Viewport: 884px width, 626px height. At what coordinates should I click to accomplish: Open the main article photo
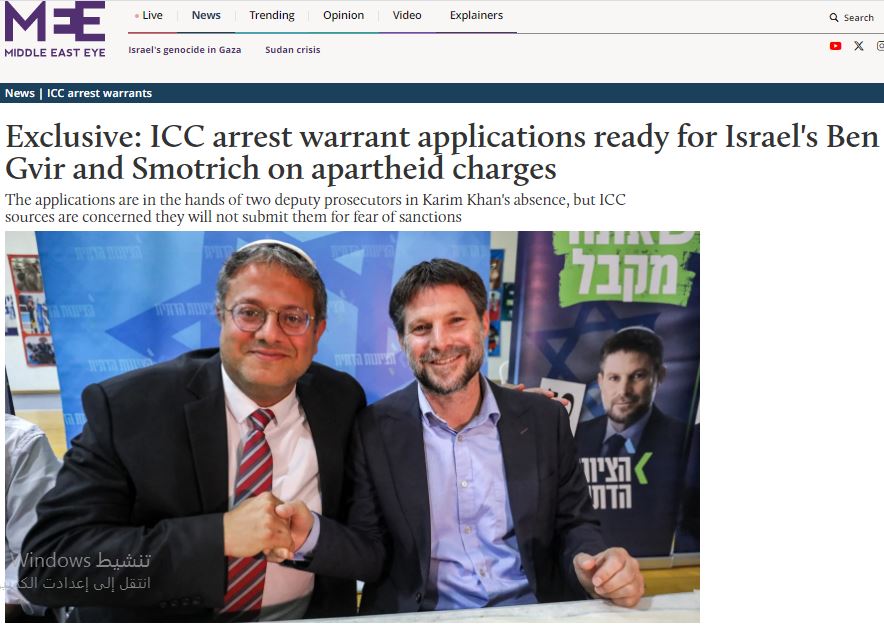352,427
